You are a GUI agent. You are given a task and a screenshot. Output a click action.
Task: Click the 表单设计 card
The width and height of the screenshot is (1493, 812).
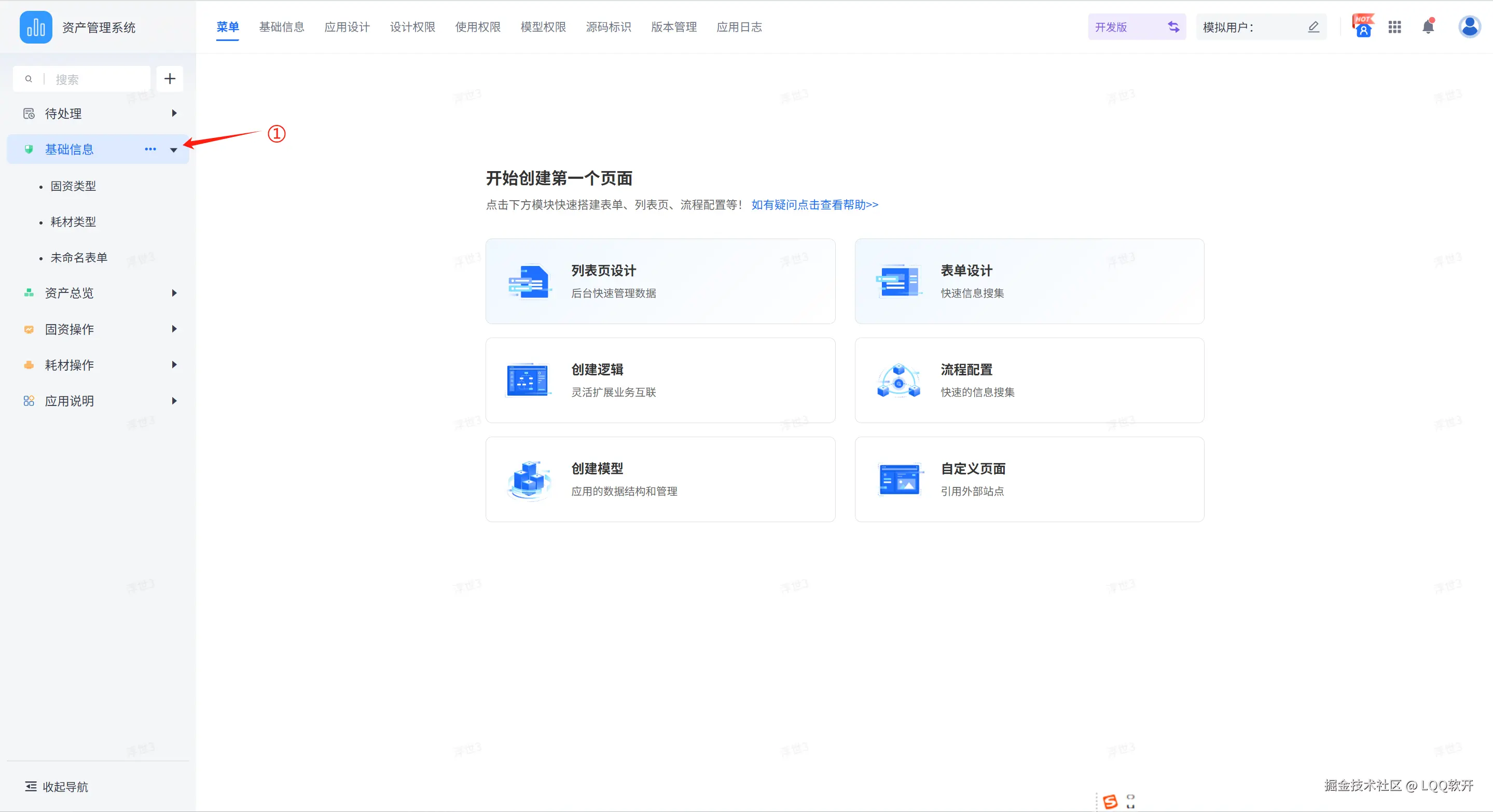pos(1029,282)
